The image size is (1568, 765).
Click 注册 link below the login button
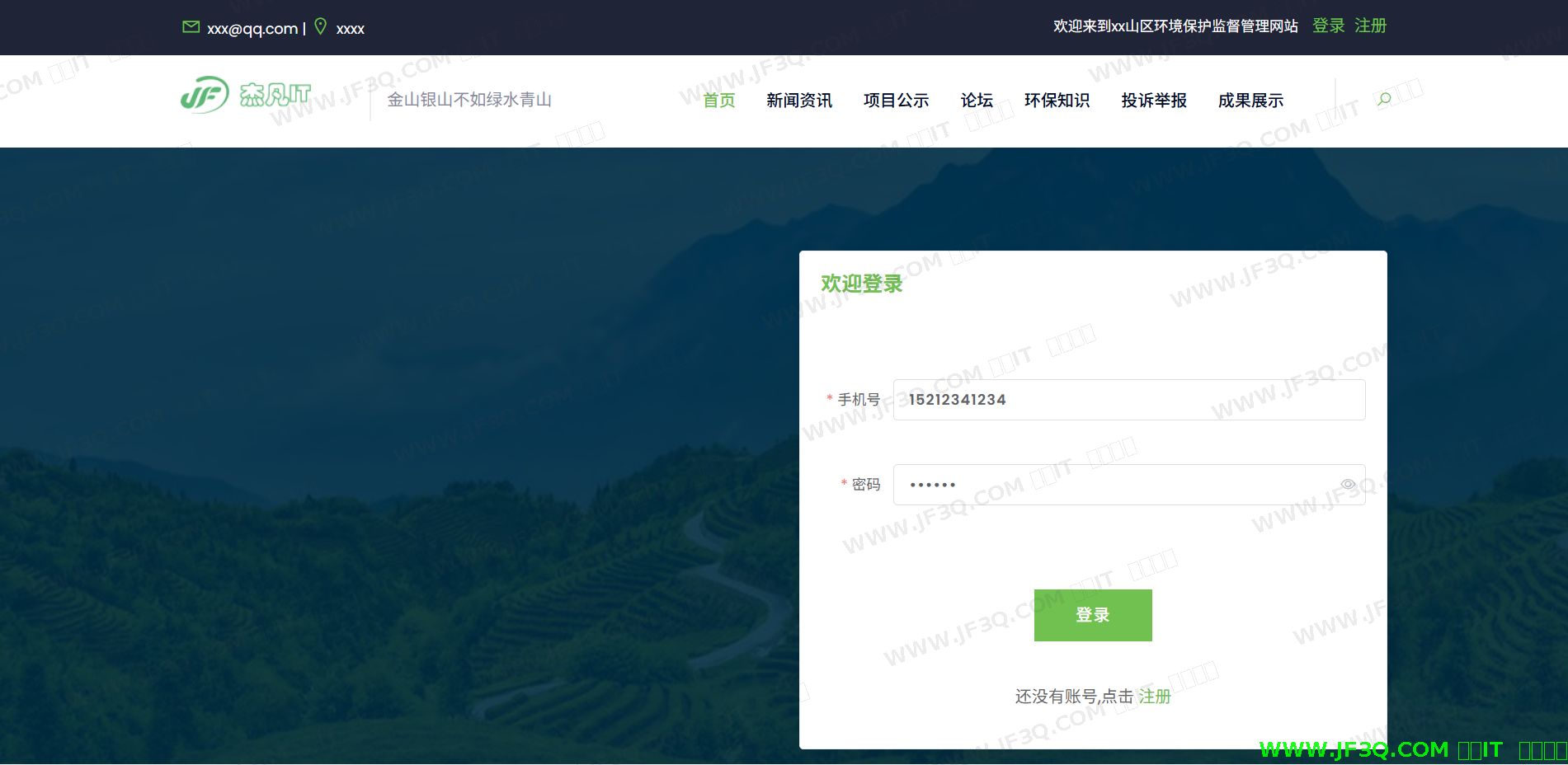click(1155, 697)
